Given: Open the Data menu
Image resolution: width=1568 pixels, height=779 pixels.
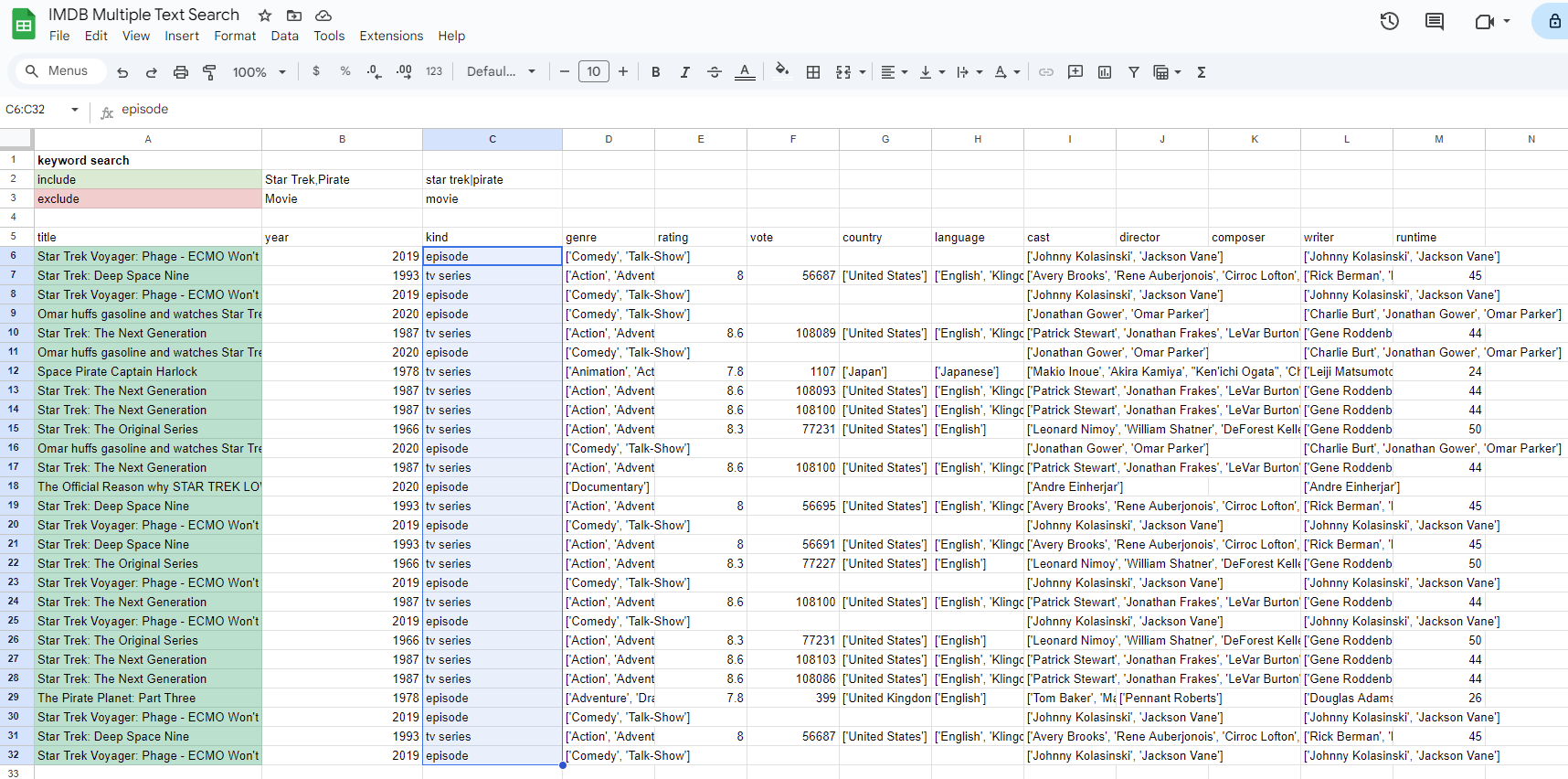Looking at the screenshot, I should (284, 36).
